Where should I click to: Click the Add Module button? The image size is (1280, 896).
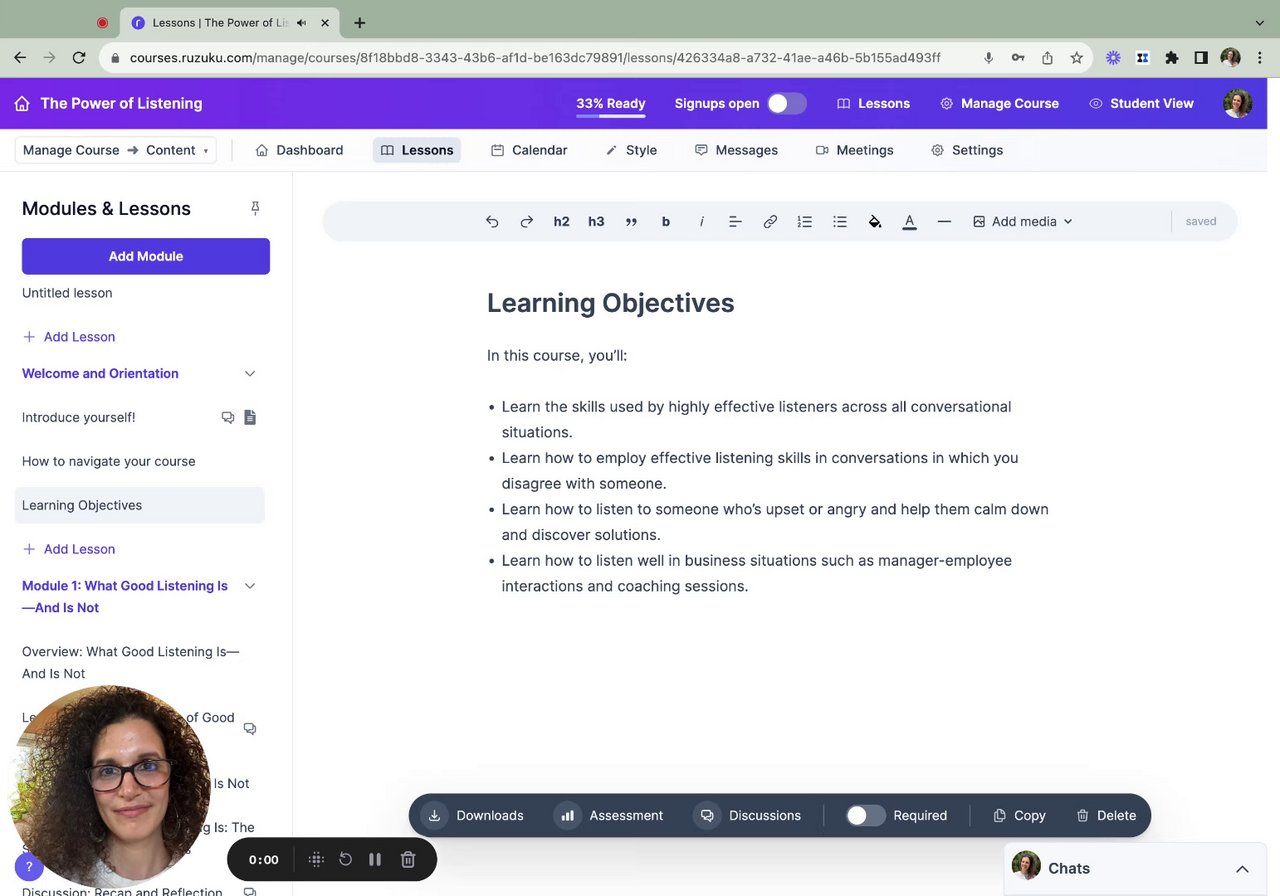click(146, 256)
